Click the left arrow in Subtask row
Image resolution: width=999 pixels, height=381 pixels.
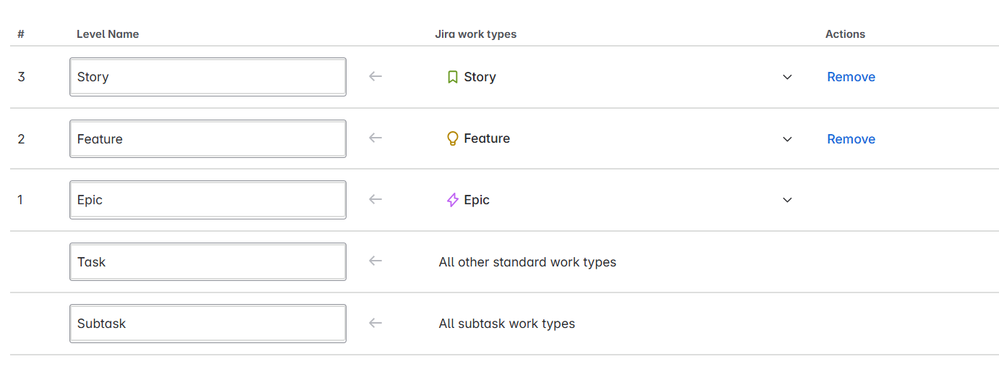375,323
